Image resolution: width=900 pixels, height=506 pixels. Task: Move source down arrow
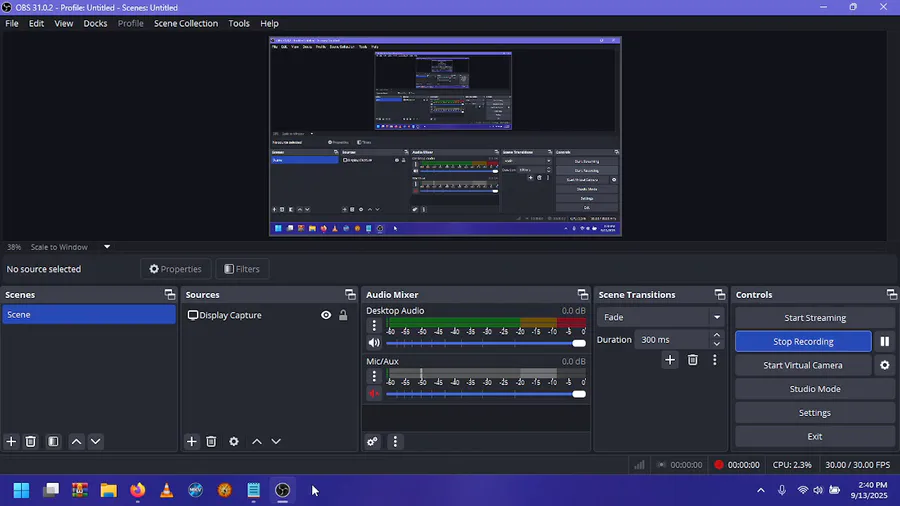(x=276, y=442)
